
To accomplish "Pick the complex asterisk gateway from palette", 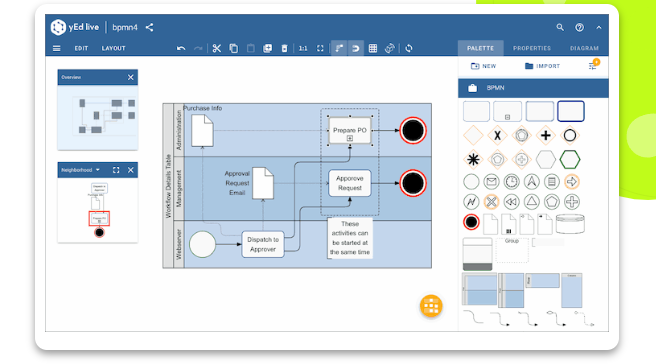I will pyautogui.click(x=473, y=159).
